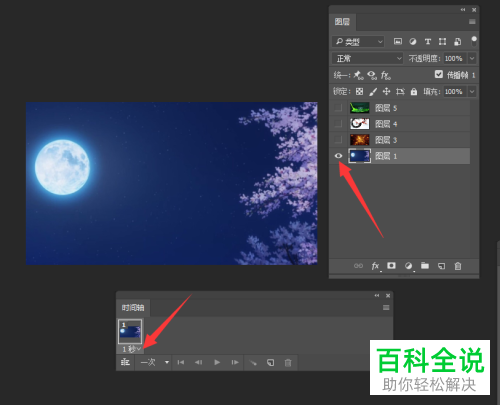
Task: Convert to video timeline icon
Action: click(125, 362)
